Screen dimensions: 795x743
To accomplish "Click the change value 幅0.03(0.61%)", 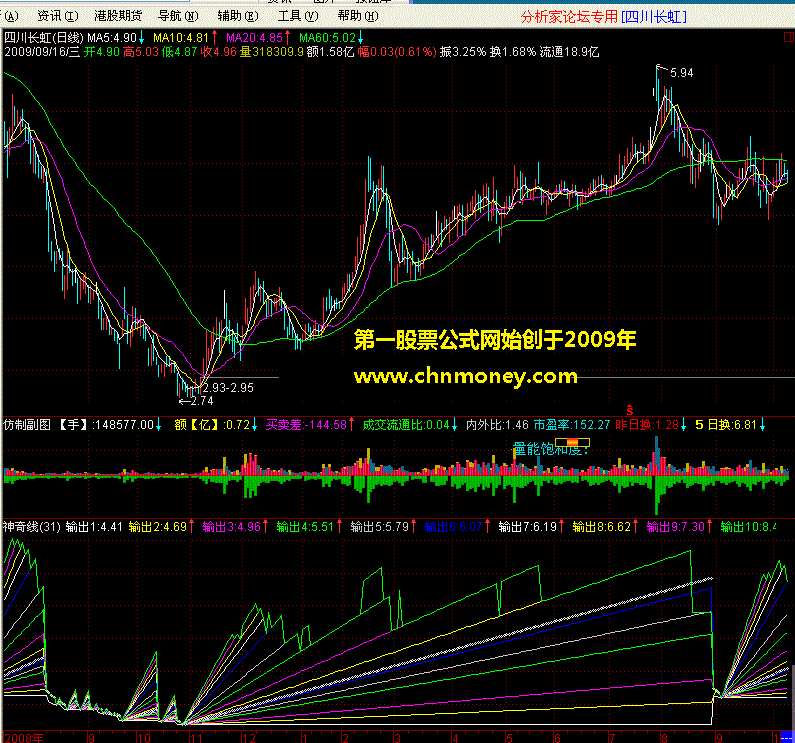I will (397, 52).
